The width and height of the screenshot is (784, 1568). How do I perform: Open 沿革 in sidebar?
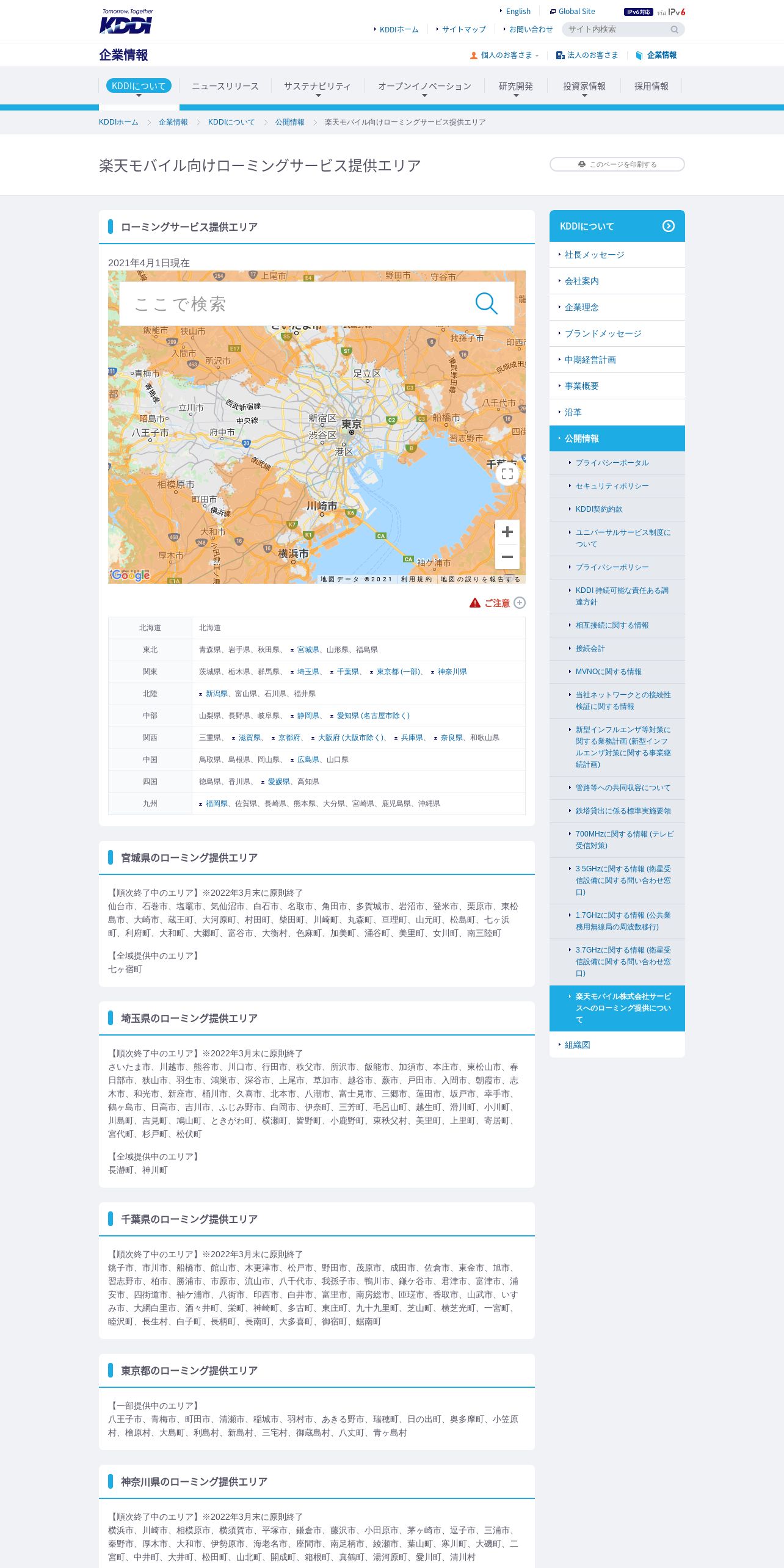point(617,412)
